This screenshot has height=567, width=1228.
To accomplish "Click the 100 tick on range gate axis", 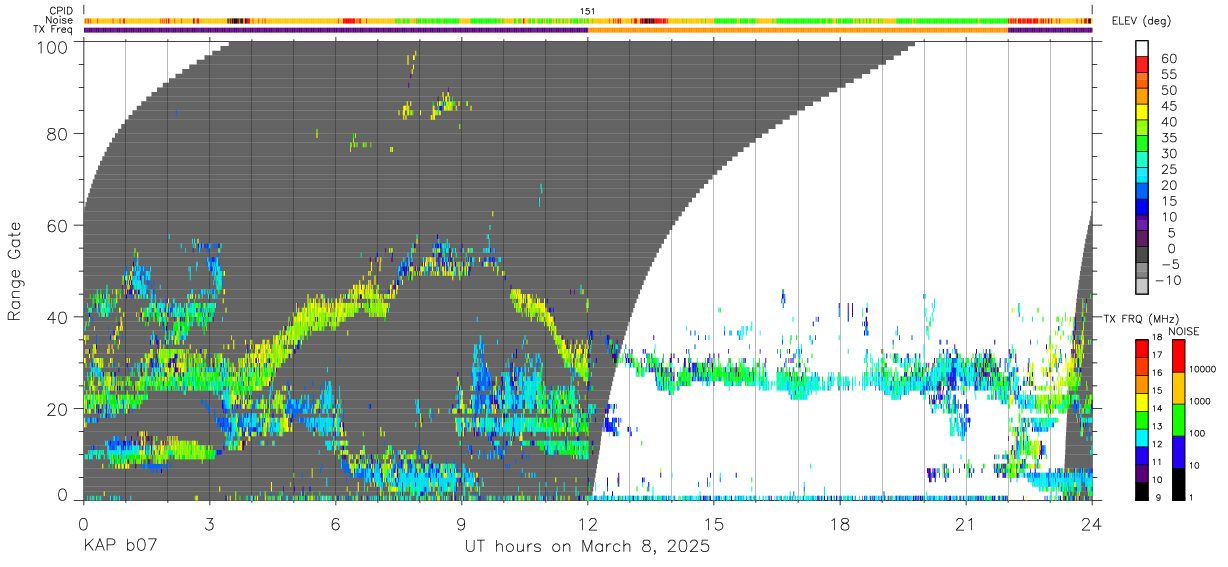I will (52, 46).
